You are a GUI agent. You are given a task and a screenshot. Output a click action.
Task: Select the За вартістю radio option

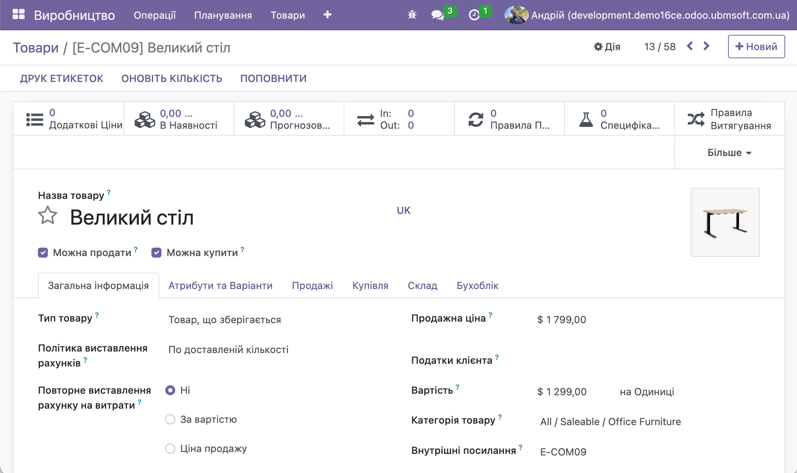tap(170, 420)
